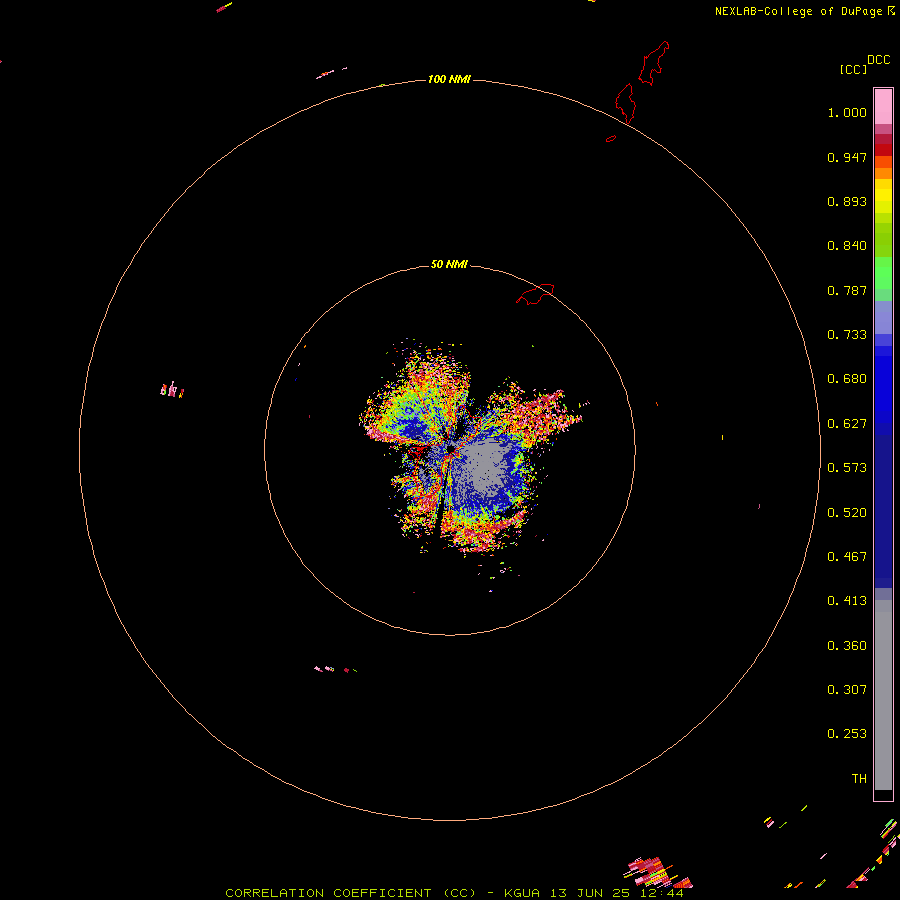The width and height of the screenshot is (900, 900).
Task: Select the 0.520 colorbar value
Action: (x=847, y=513)
